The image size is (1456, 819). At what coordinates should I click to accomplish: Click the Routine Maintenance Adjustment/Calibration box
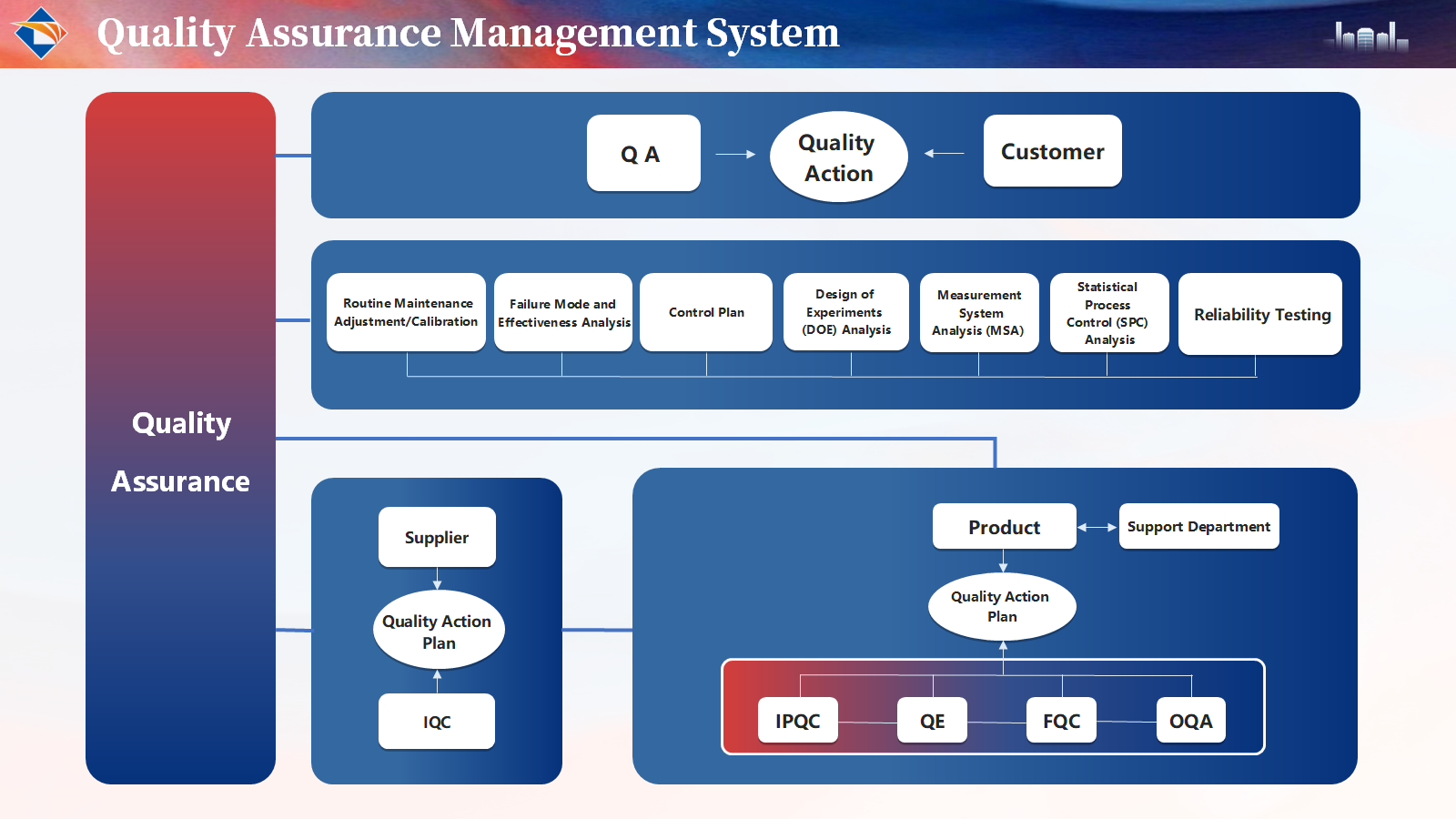click(406, 312)
